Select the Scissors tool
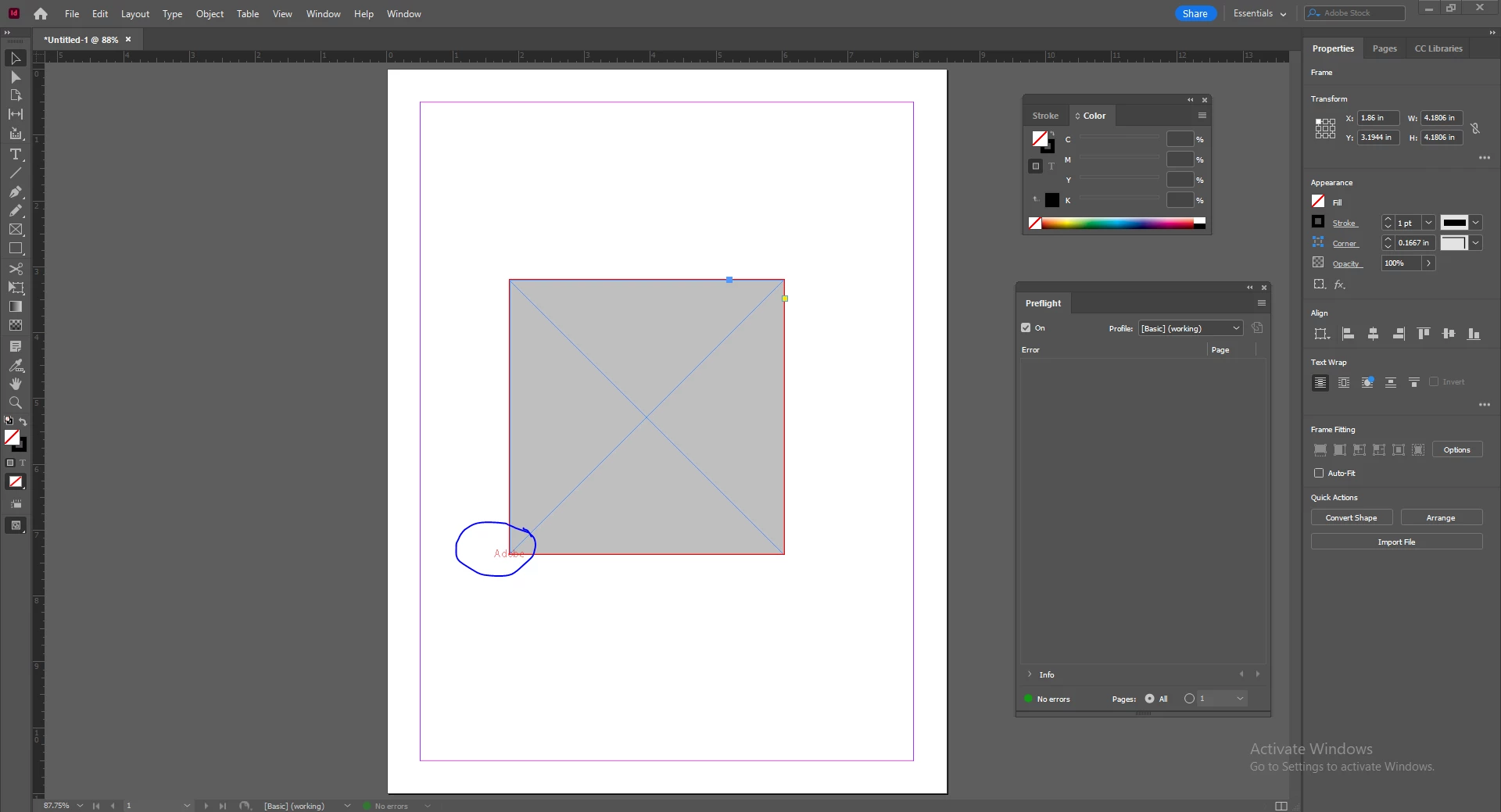The image size is (1501, 812). coord(16,269)
